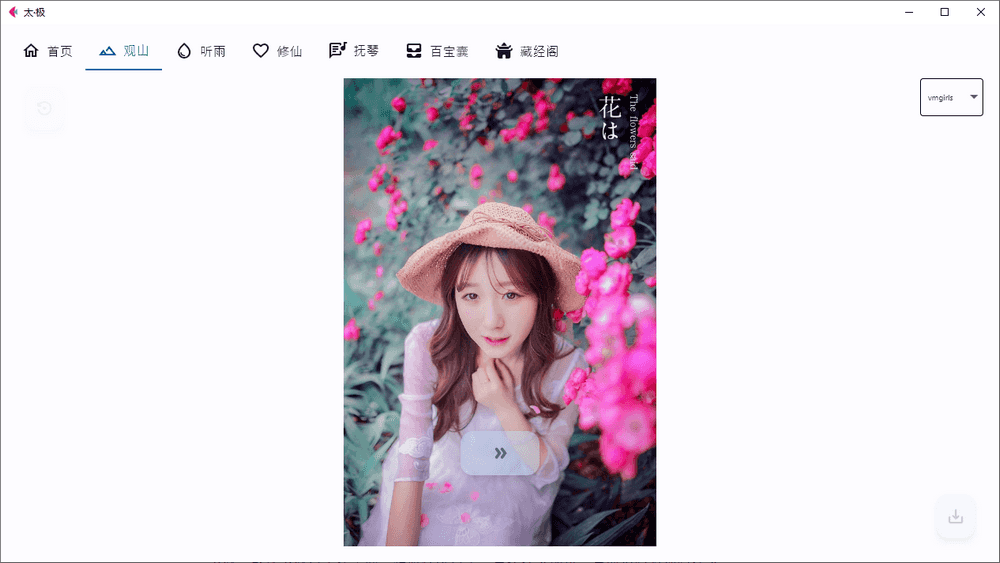Image resolution: width=1000 pixels, height=563 pixels.
Task: Click the music note icon beside 抚琴
Action: (x=337, y=51)
